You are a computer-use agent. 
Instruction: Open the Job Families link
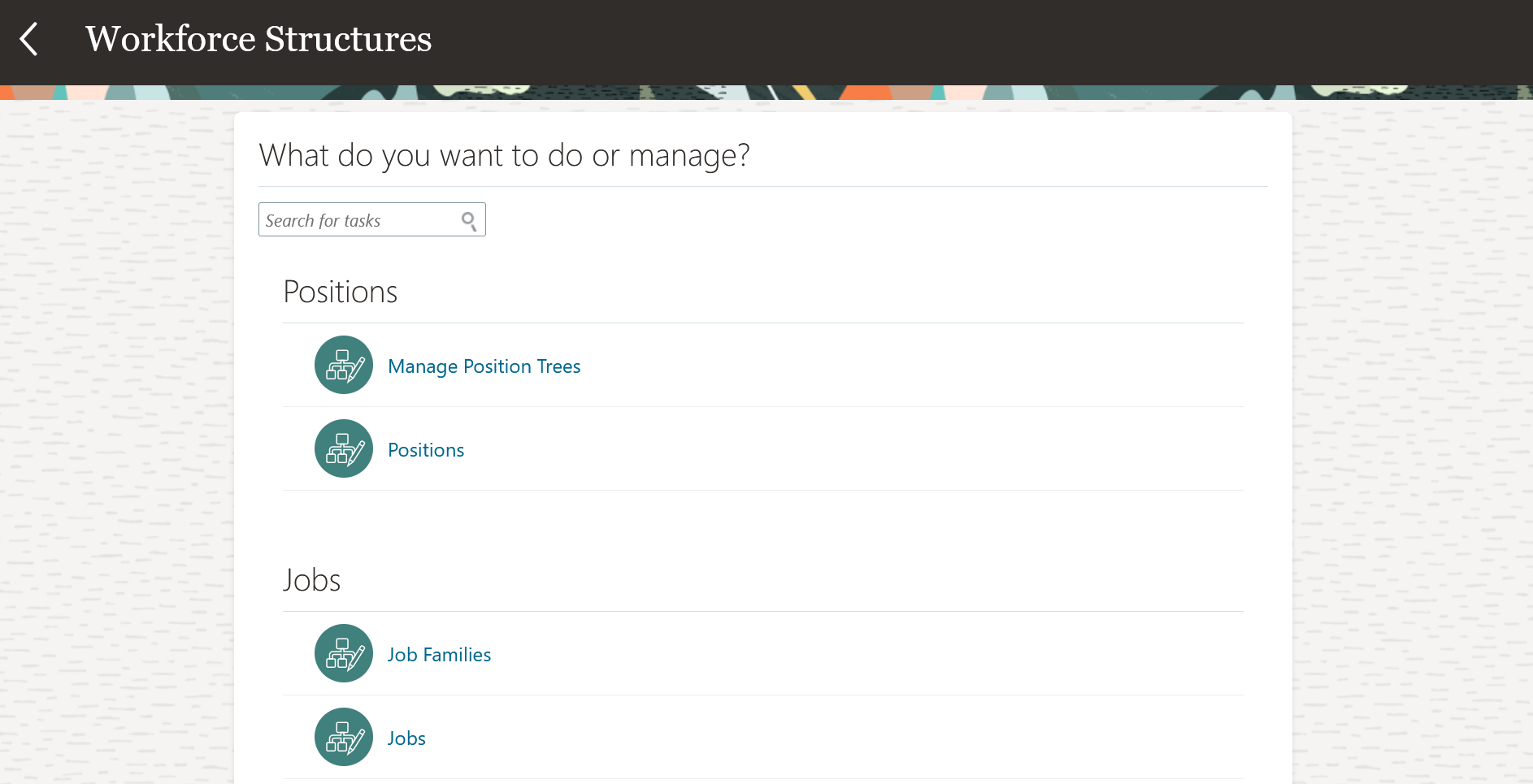439,655
